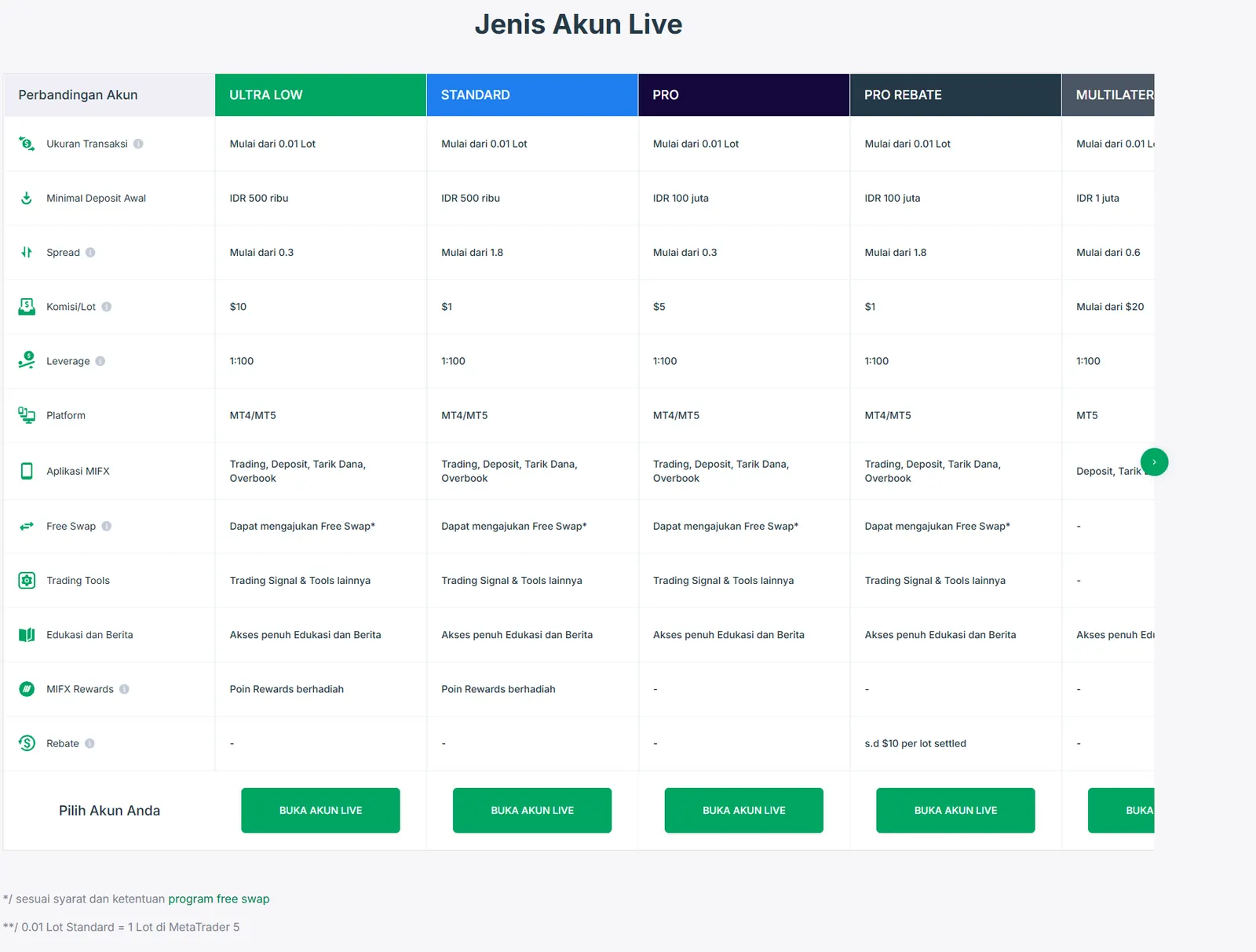This screenshot has height=952, width=1256.
Task: Click the info icon beside Ukuran Transaksi
Action: coord(138,144)
